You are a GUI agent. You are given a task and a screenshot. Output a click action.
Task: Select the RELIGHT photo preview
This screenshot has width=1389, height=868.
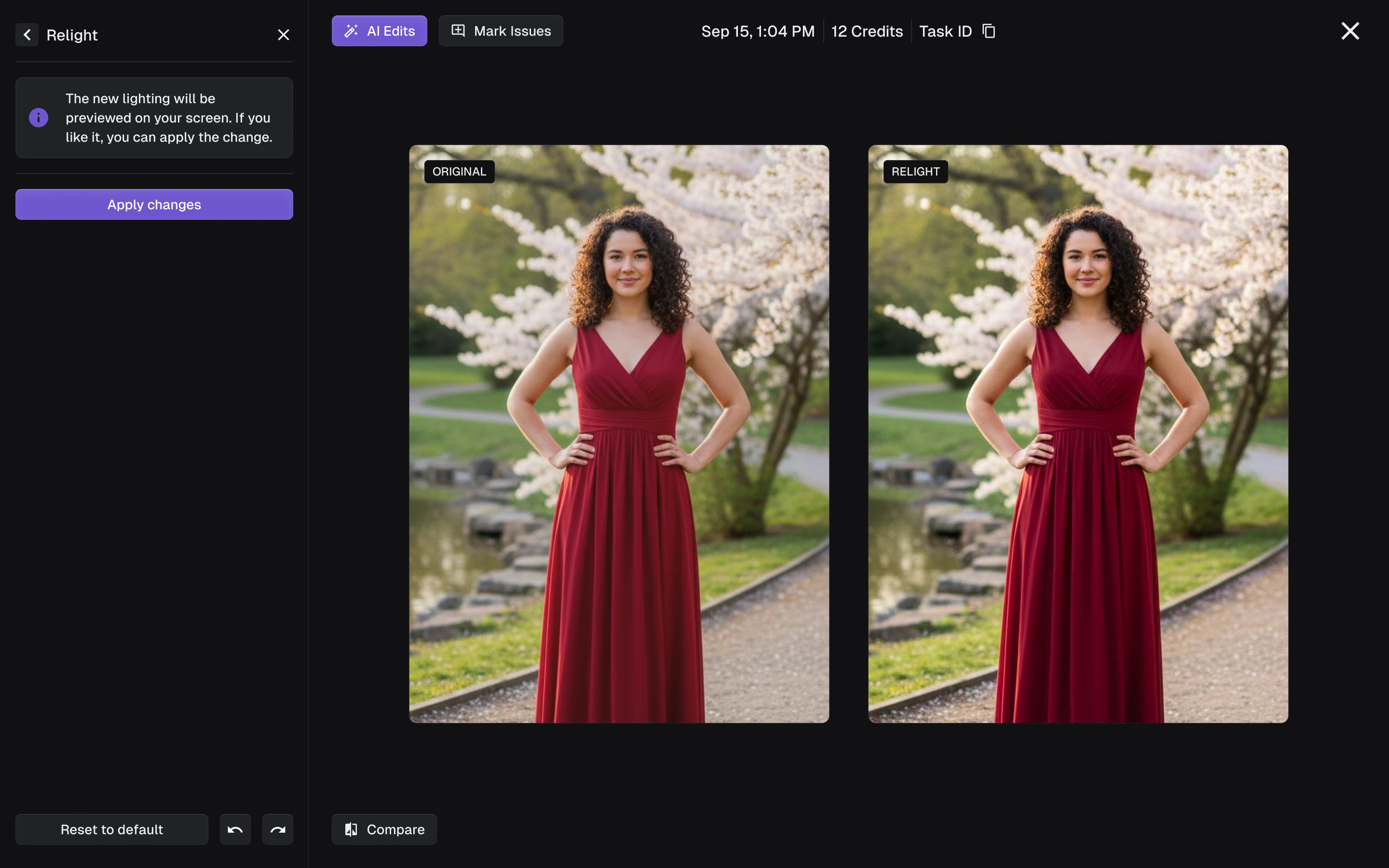[x=1078, y=434]
